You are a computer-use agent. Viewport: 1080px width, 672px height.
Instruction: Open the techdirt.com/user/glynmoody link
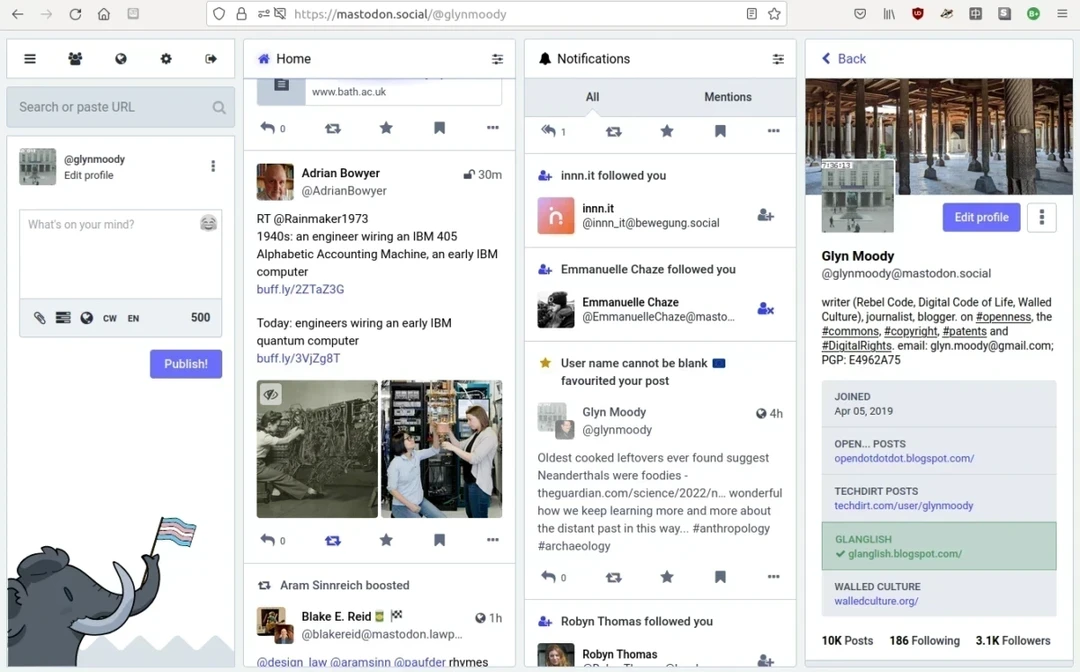tap(904, 505)
